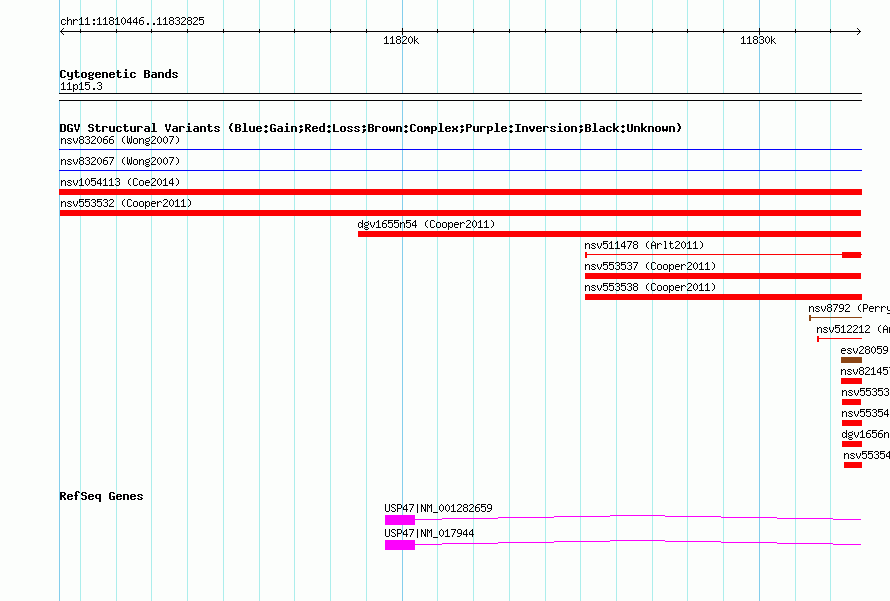Image resolution: width=890 pixels, height=601 pixels.
Task: Select the nsv553537 (Cooper2011) variant label
Action: [x=650, y=266]
